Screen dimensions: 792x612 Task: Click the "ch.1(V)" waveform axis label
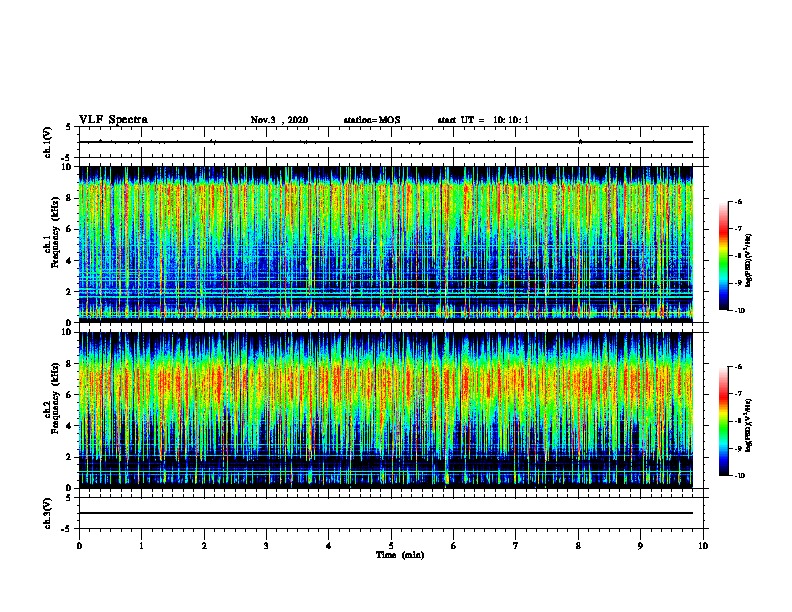point(48,142)
